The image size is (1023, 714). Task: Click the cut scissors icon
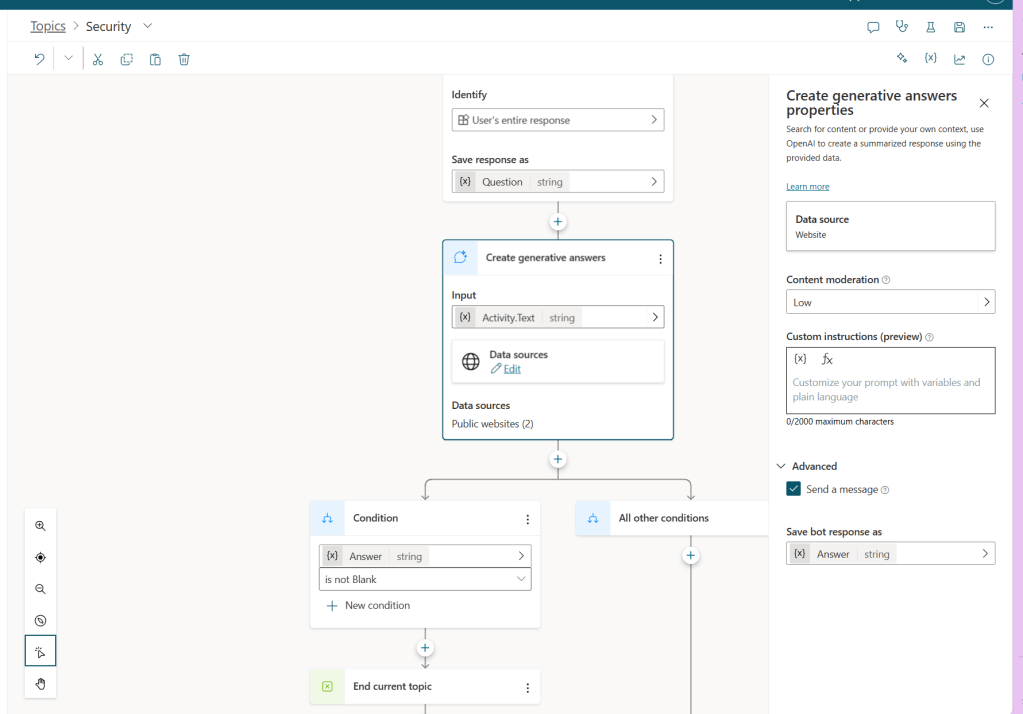click(98, 59)
